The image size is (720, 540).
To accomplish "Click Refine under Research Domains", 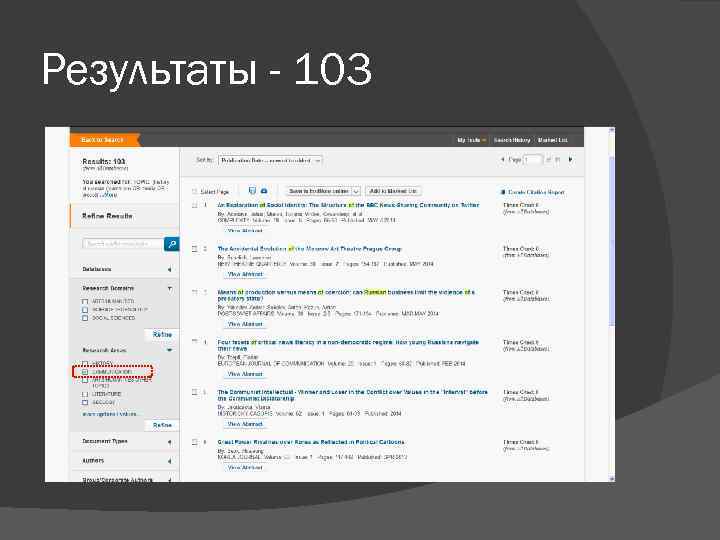I will (162, 335).
